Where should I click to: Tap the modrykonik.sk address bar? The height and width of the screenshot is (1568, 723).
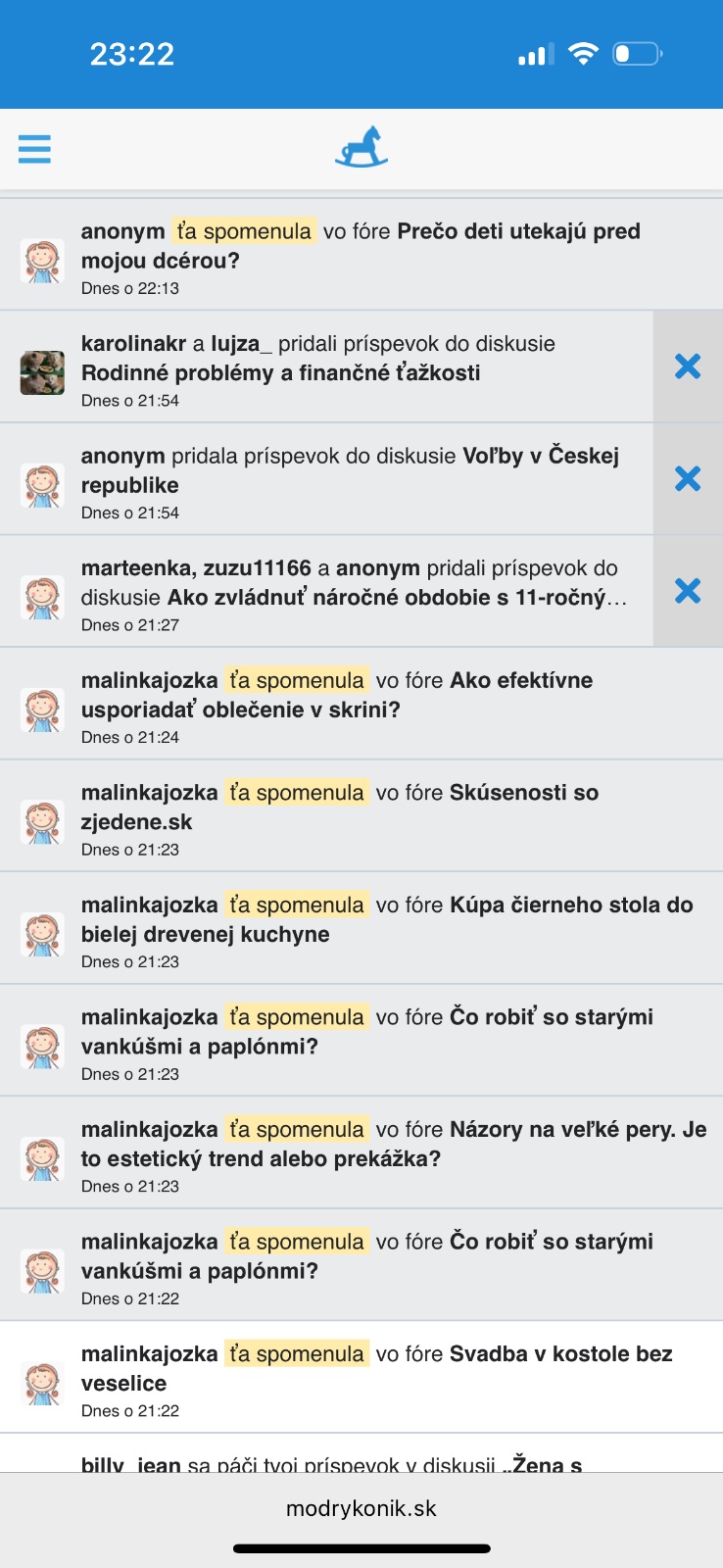click(x=361, y=1508)
